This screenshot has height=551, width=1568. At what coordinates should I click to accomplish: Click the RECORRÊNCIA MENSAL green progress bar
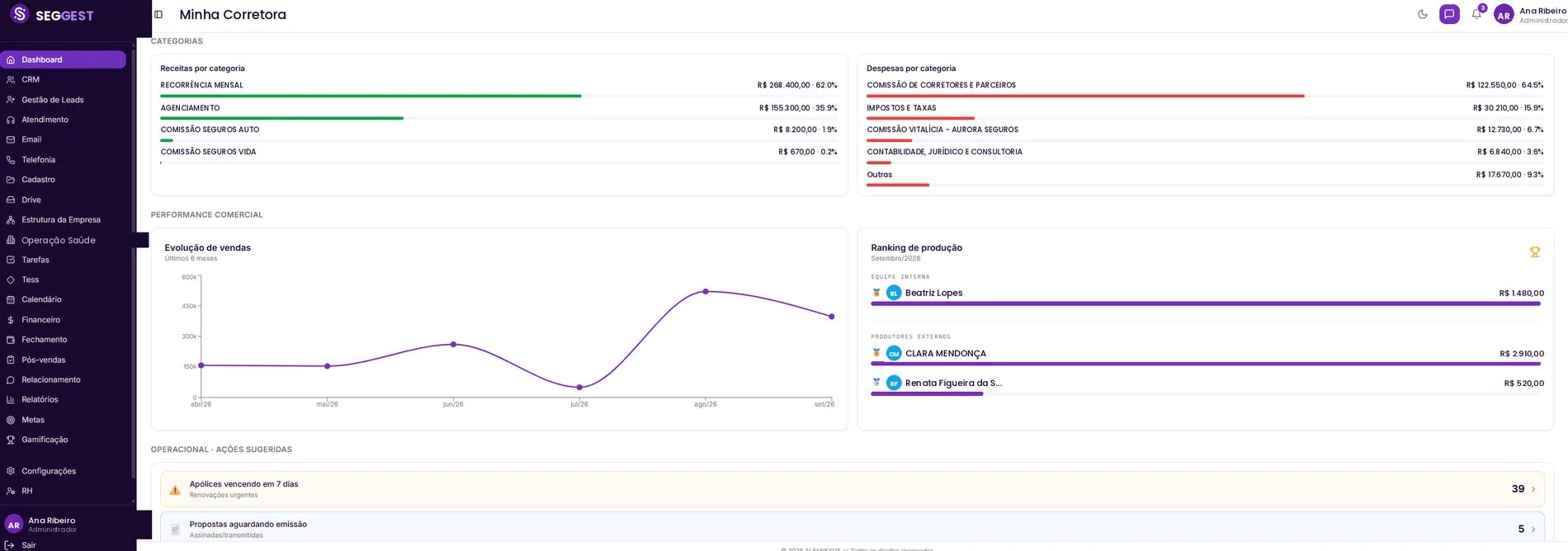click(x=371, y=96)
